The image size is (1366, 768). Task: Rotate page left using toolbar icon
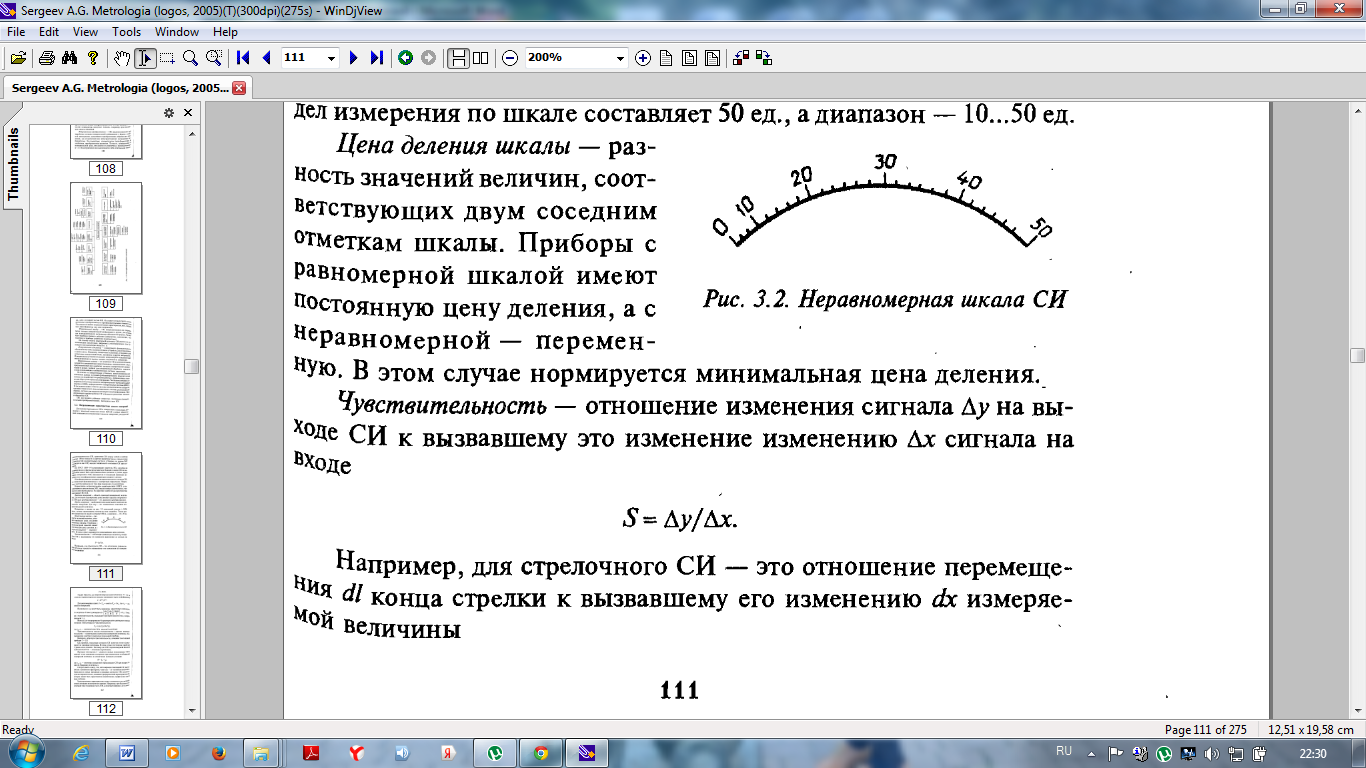741,58
